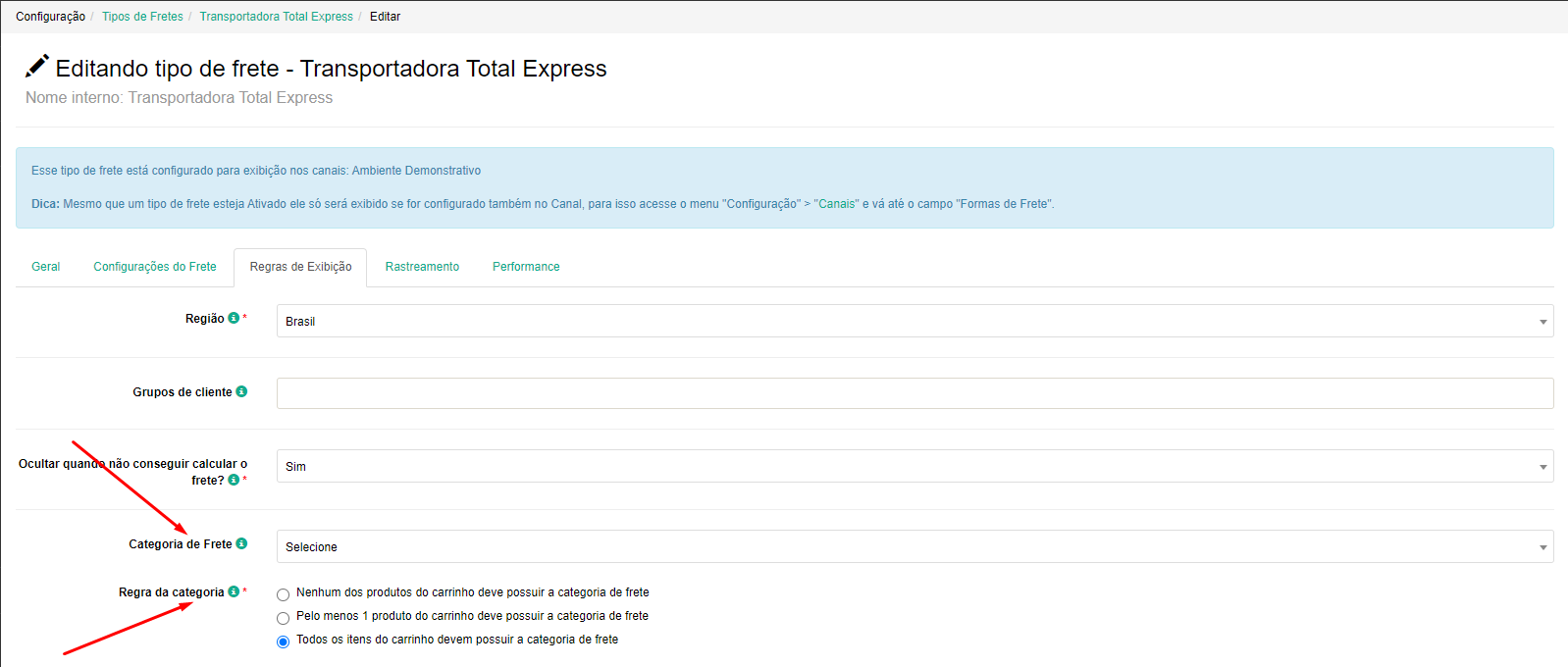This screenshot has width=1568, height=667.
Task: Click the Configuração breadcrumb item
Action: coord(50,17)
